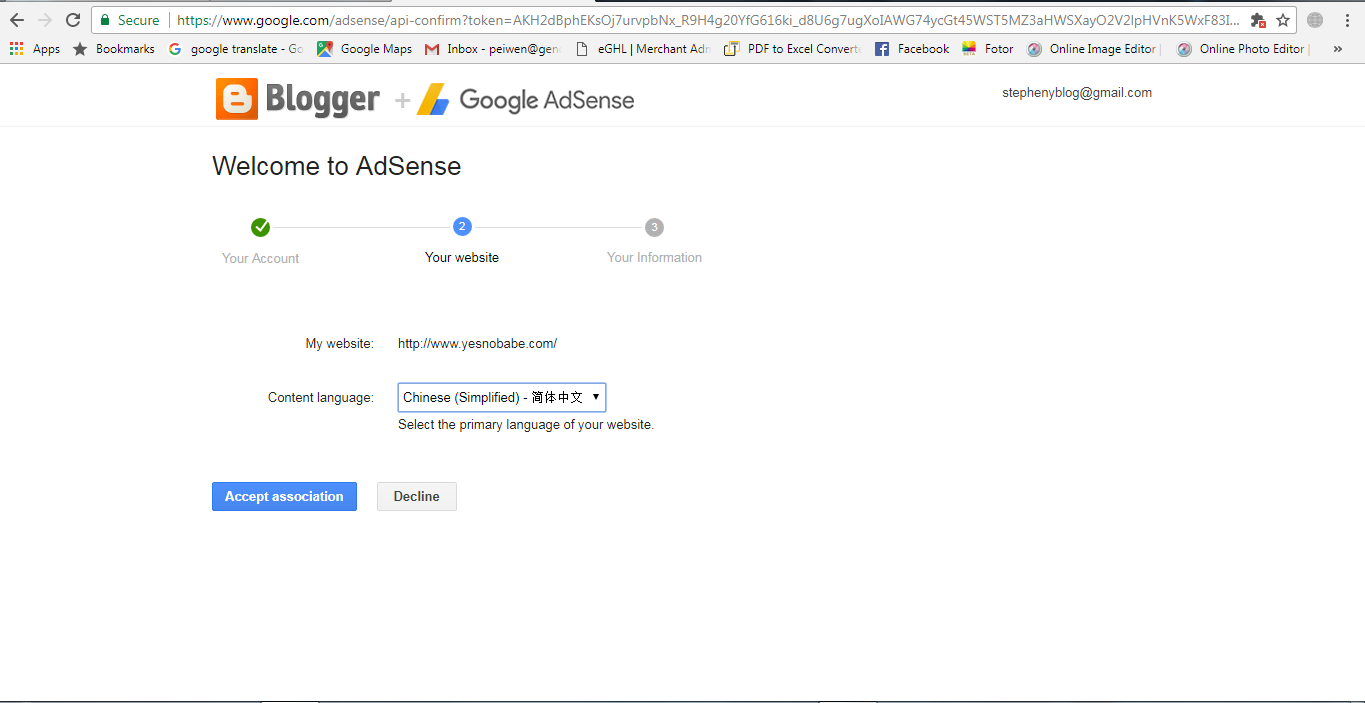This screenshot has height=703, width=1365.
Task: Click the browser back arrow
Action: point(16,20)
